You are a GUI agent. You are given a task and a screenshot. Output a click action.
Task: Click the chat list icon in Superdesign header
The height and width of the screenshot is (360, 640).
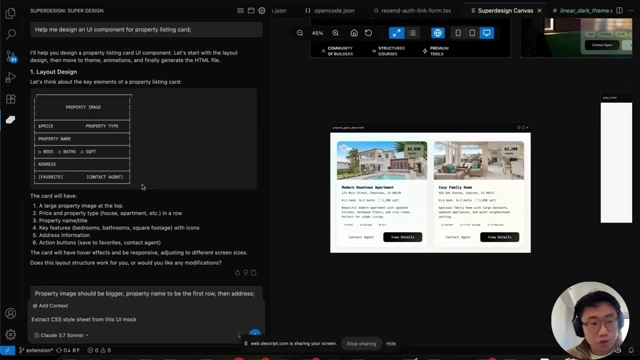click(x=240, y=11)
